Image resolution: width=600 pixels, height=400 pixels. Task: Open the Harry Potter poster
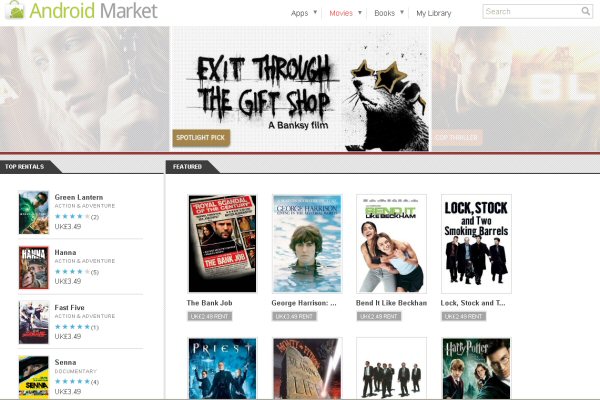476,369
